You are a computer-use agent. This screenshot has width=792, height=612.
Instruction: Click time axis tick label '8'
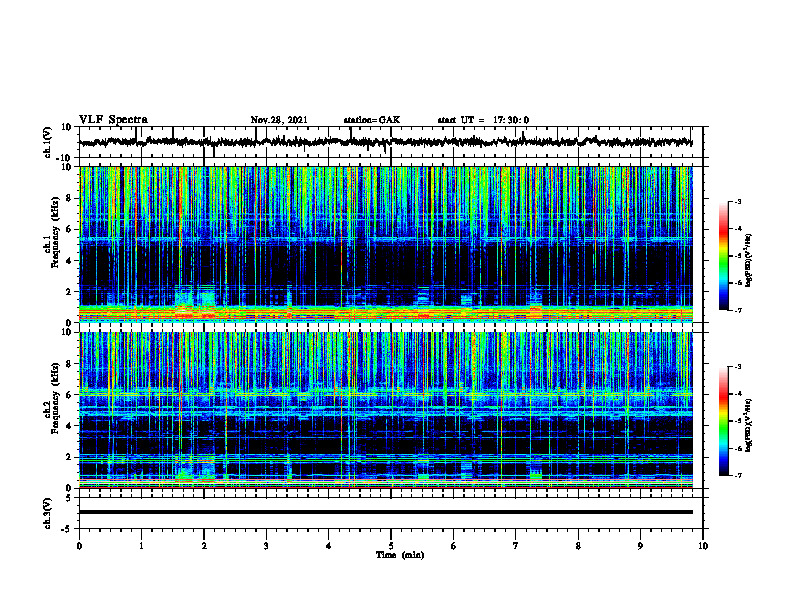tap(578, 546)
